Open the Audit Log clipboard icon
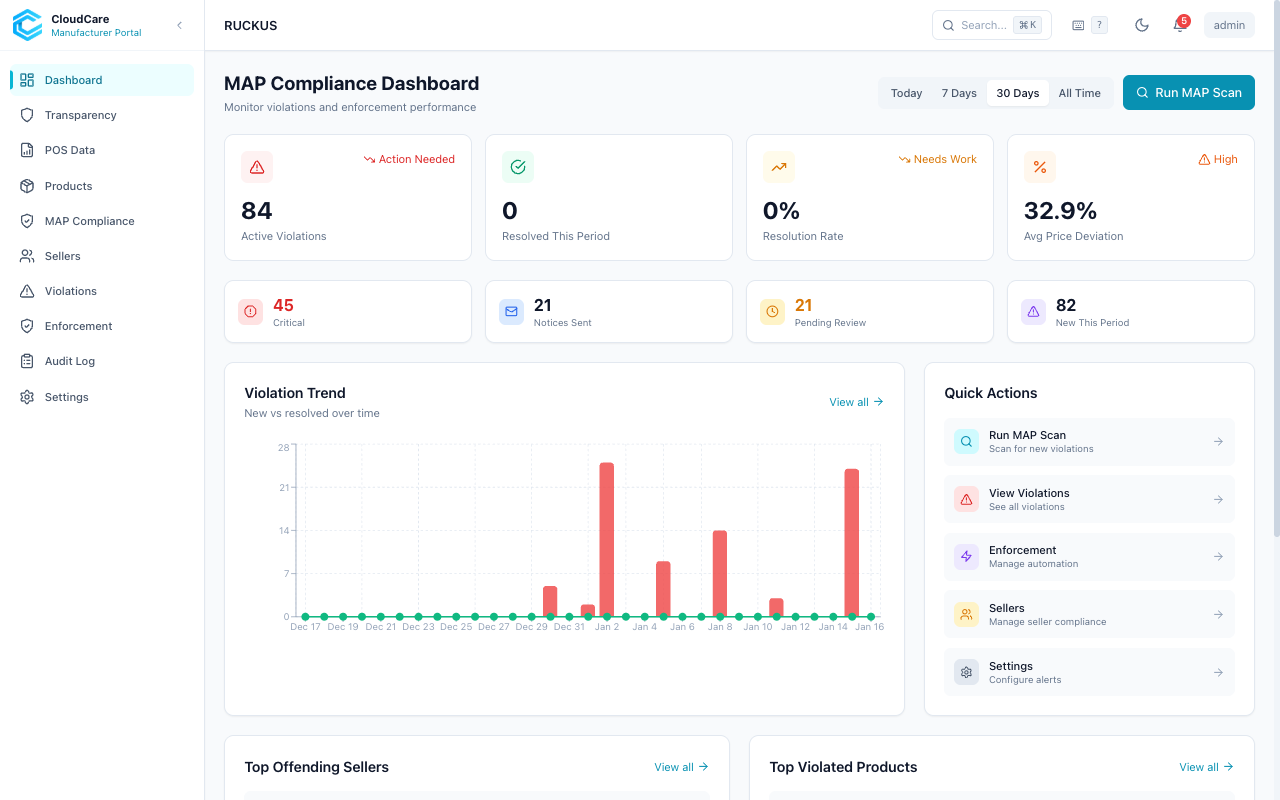1280x800 pixels. point(27,360)
